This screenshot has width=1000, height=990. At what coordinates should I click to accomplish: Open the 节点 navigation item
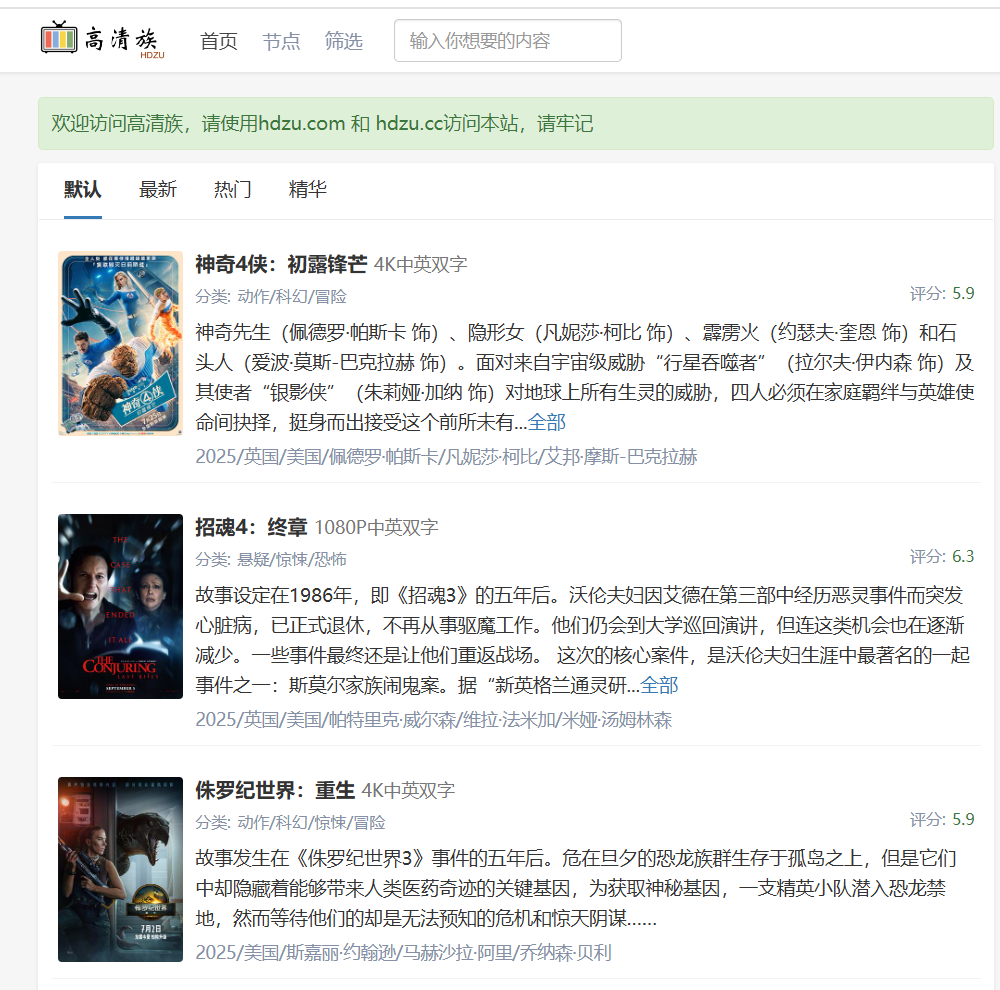pos(281,41)
